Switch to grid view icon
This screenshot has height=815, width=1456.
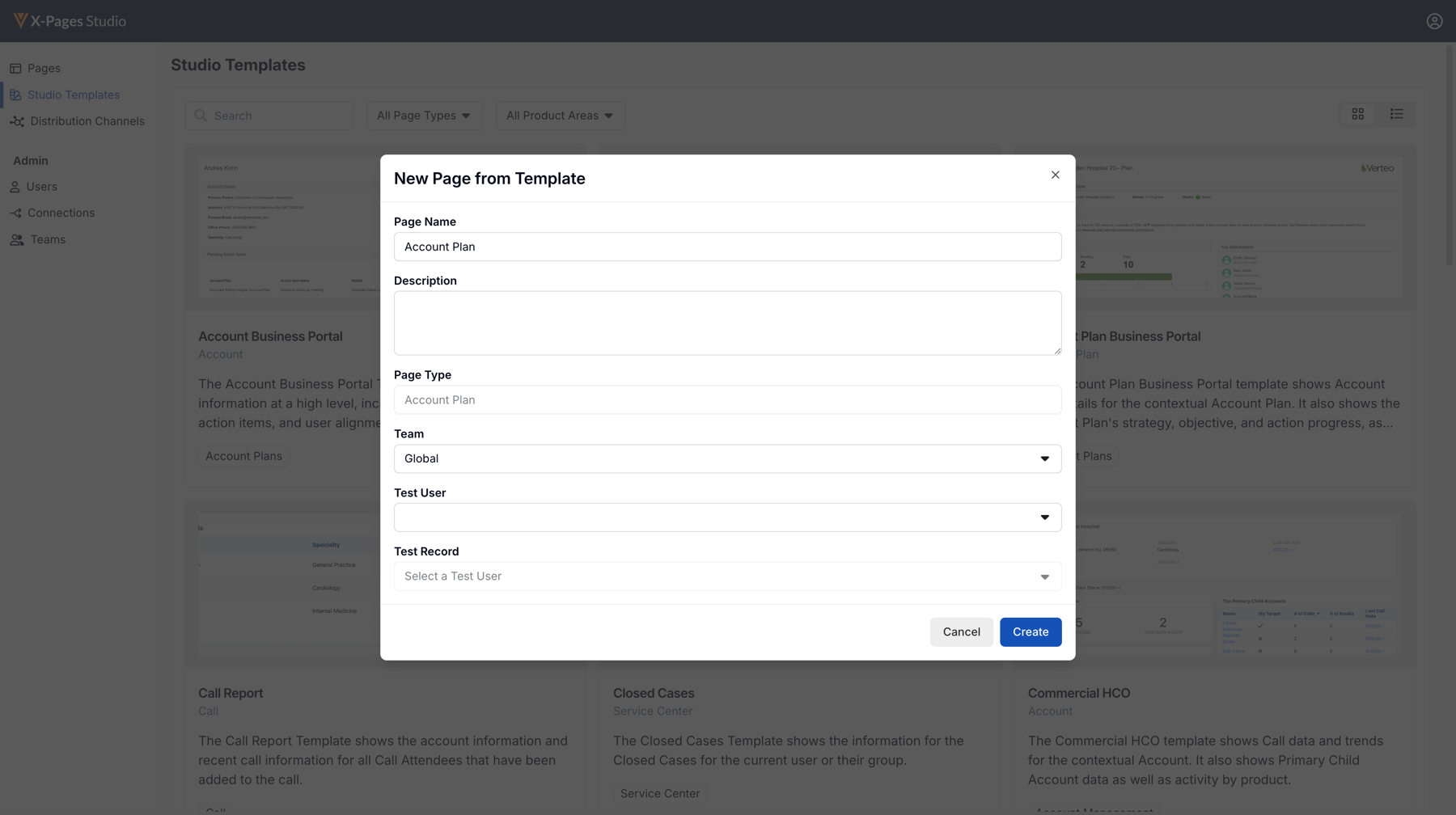tap(1357, 115)
